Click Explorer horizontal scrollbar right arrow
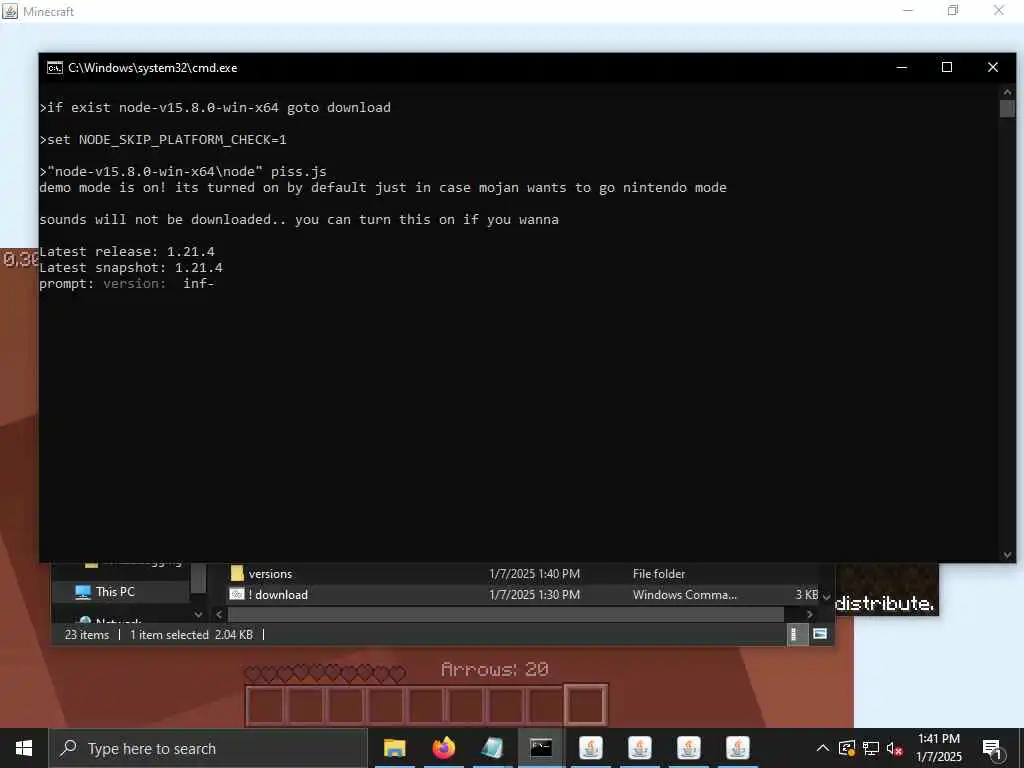The image size is (1024, 768). coord(810,615)
